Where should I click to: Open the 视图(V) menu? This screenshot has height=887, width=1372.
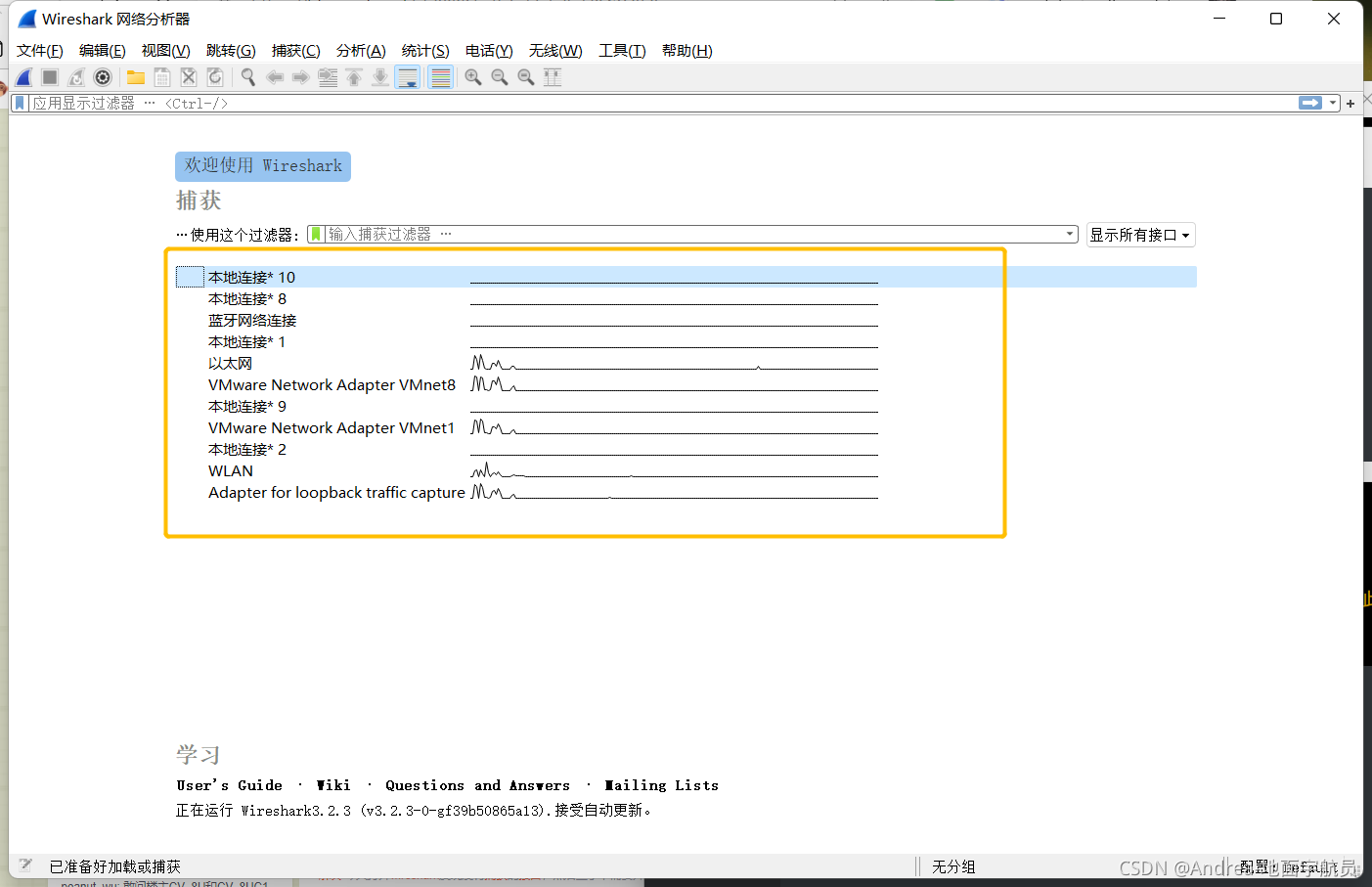166,51
